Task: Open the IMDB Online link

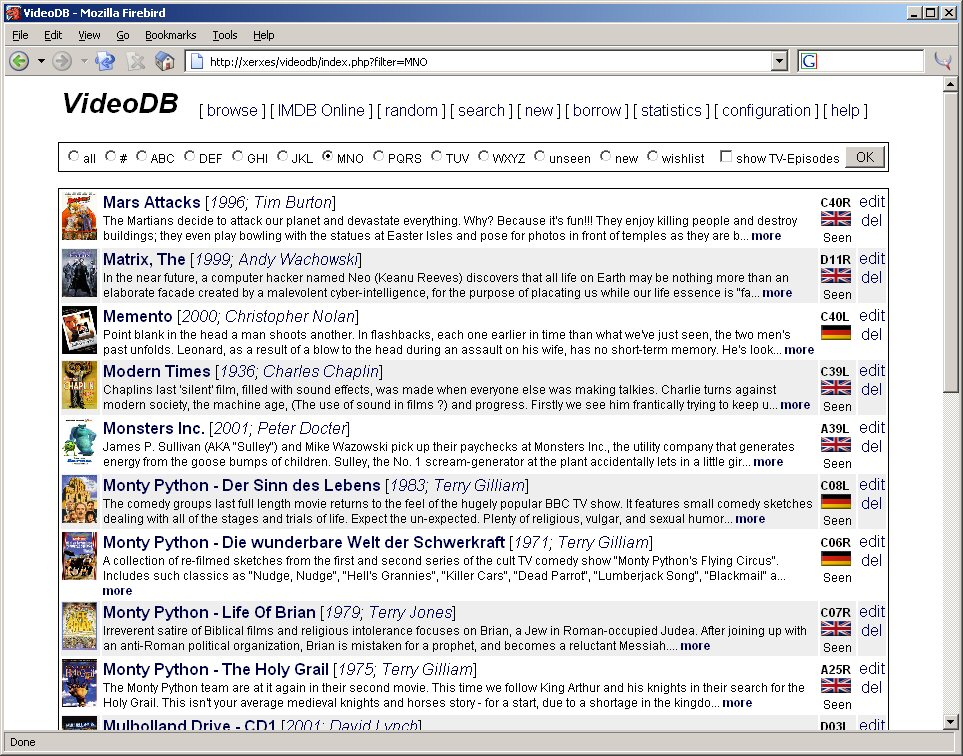Action: pos(321,111)
